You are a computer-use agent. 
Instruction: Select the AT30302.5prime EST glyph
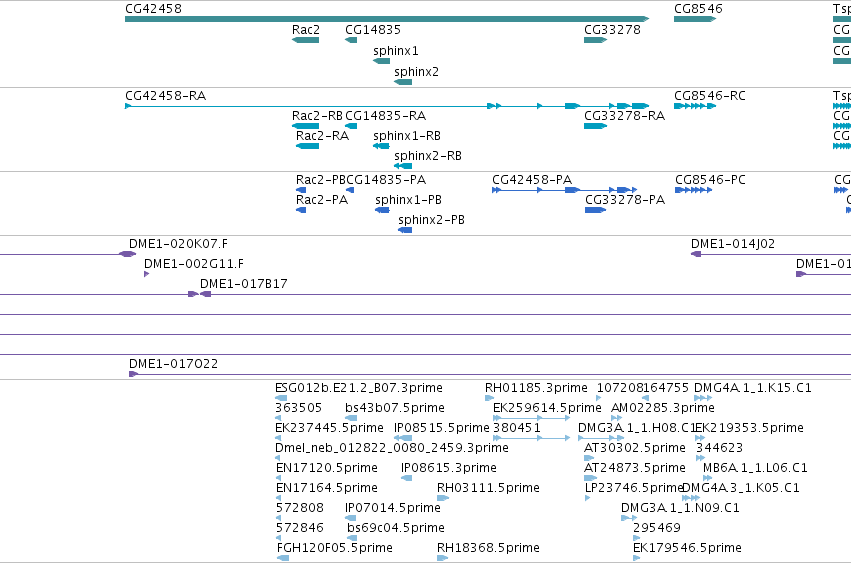[589, 458]
